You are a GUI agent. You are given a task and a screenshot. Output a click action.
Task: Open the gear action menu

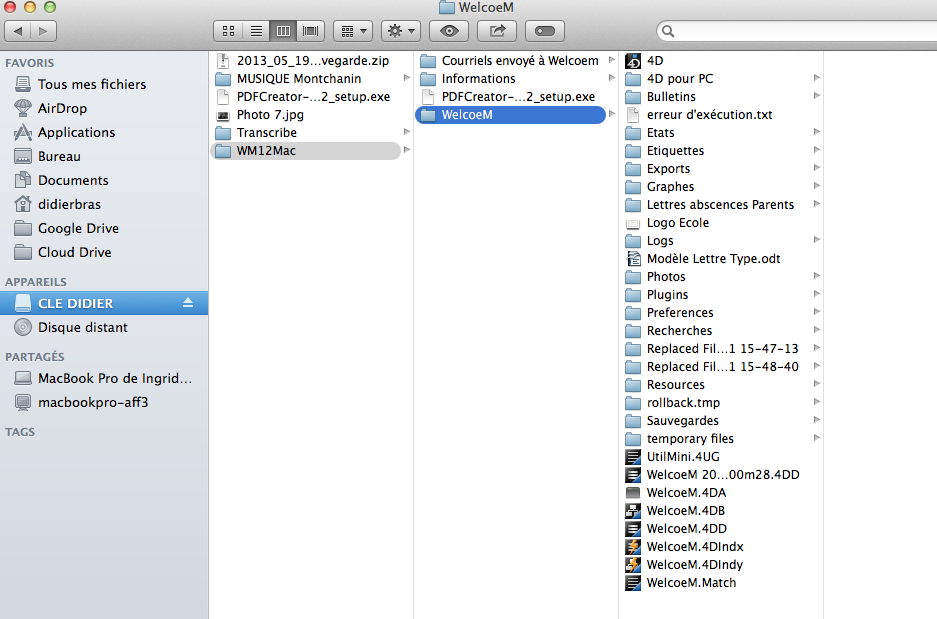401,31
